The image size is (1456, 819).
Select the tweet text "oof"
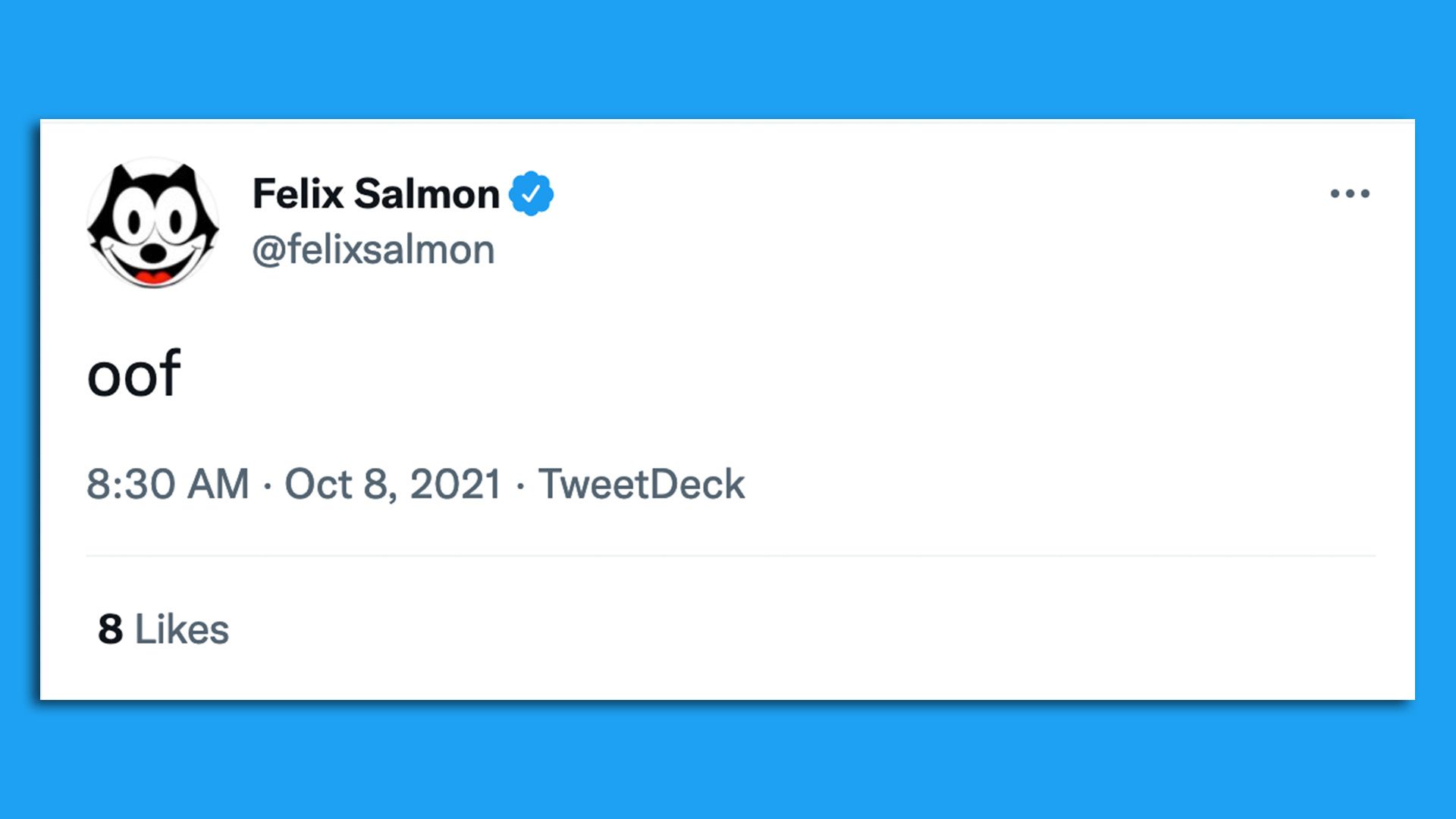click(134, 373)
